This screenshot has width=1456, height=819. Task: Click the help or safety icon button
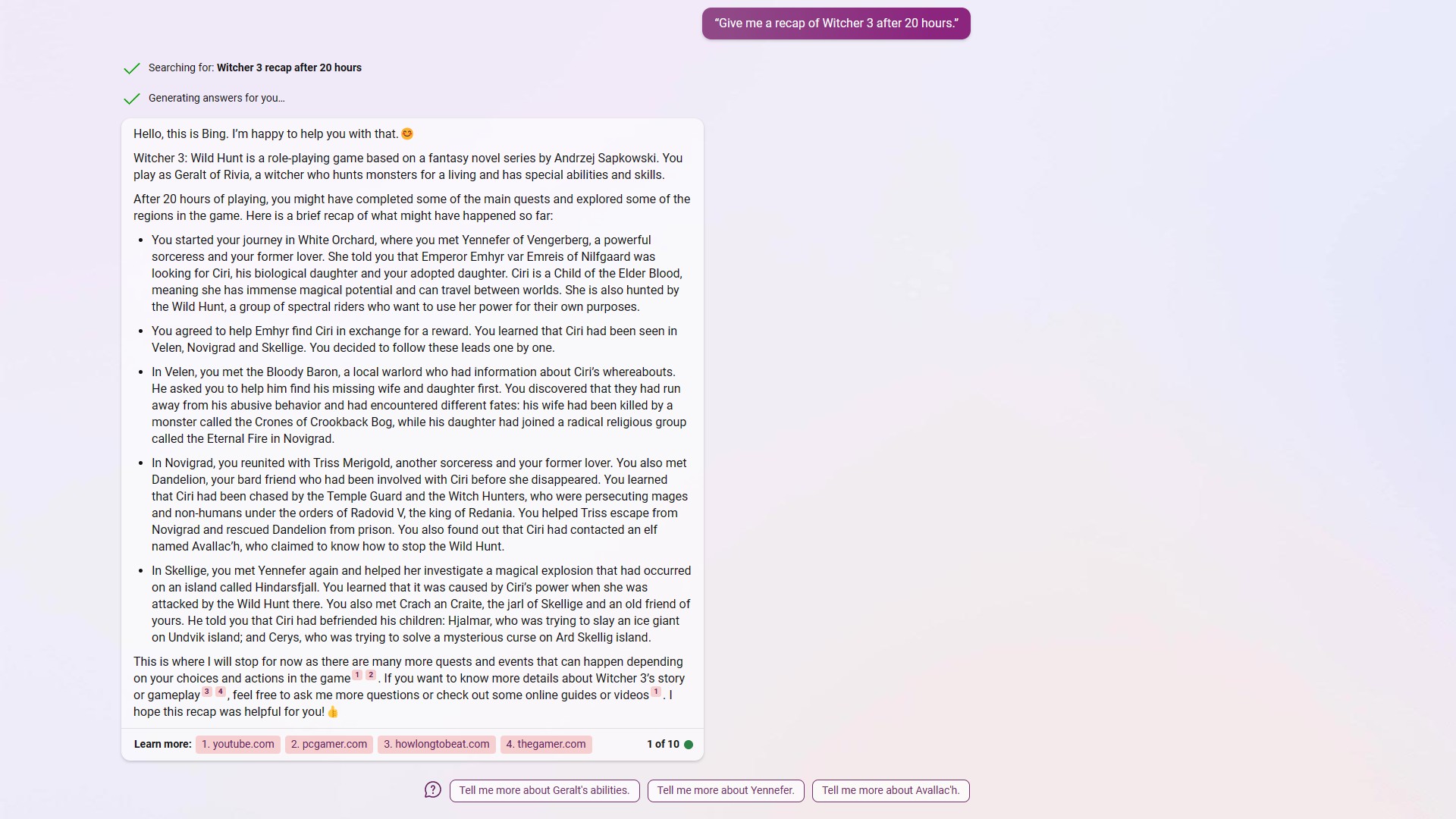tap(433, 790)
